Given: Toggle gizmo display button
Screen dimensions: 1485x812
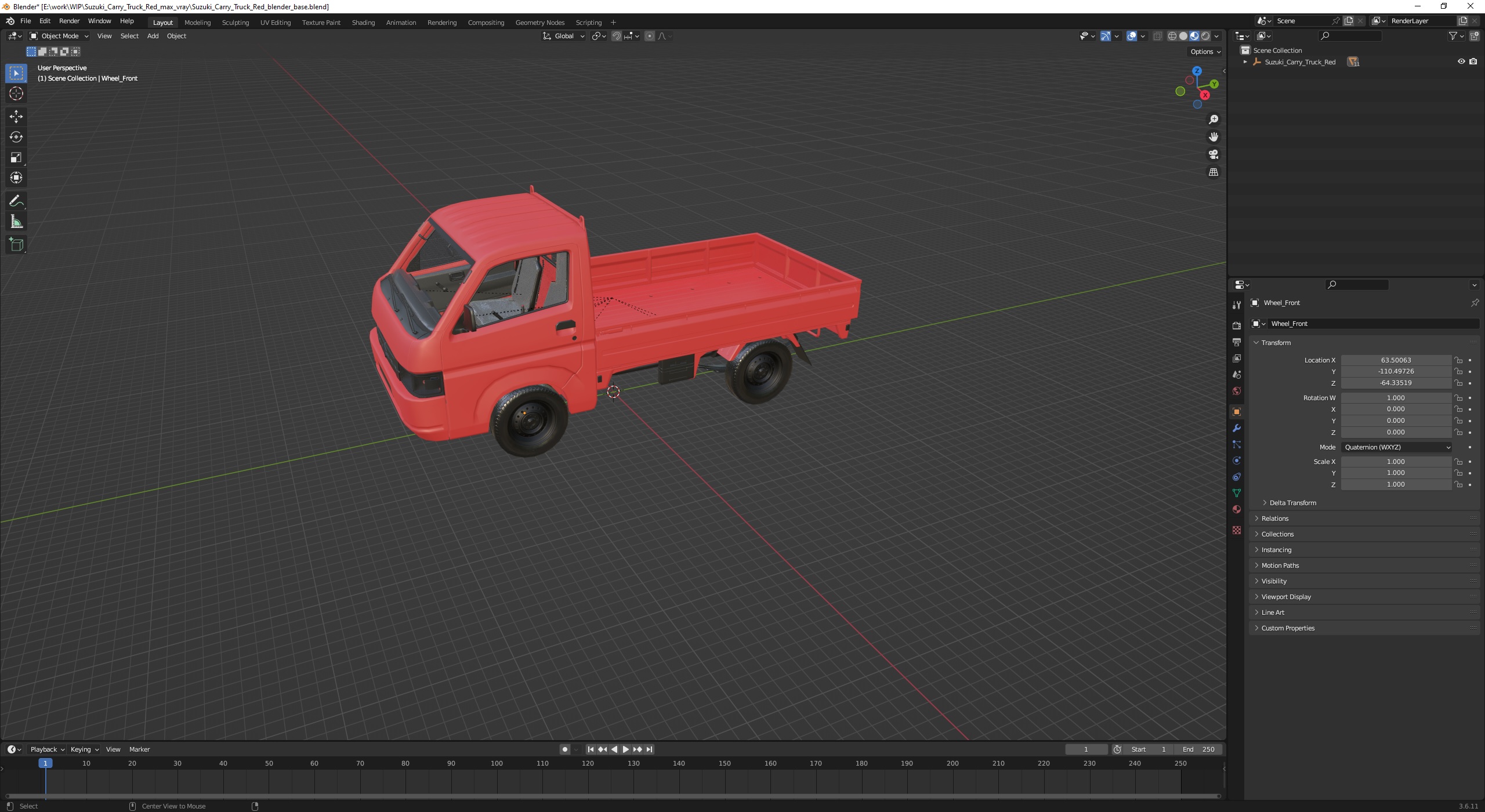Looking at the screenshot, I should (1106, 36).
